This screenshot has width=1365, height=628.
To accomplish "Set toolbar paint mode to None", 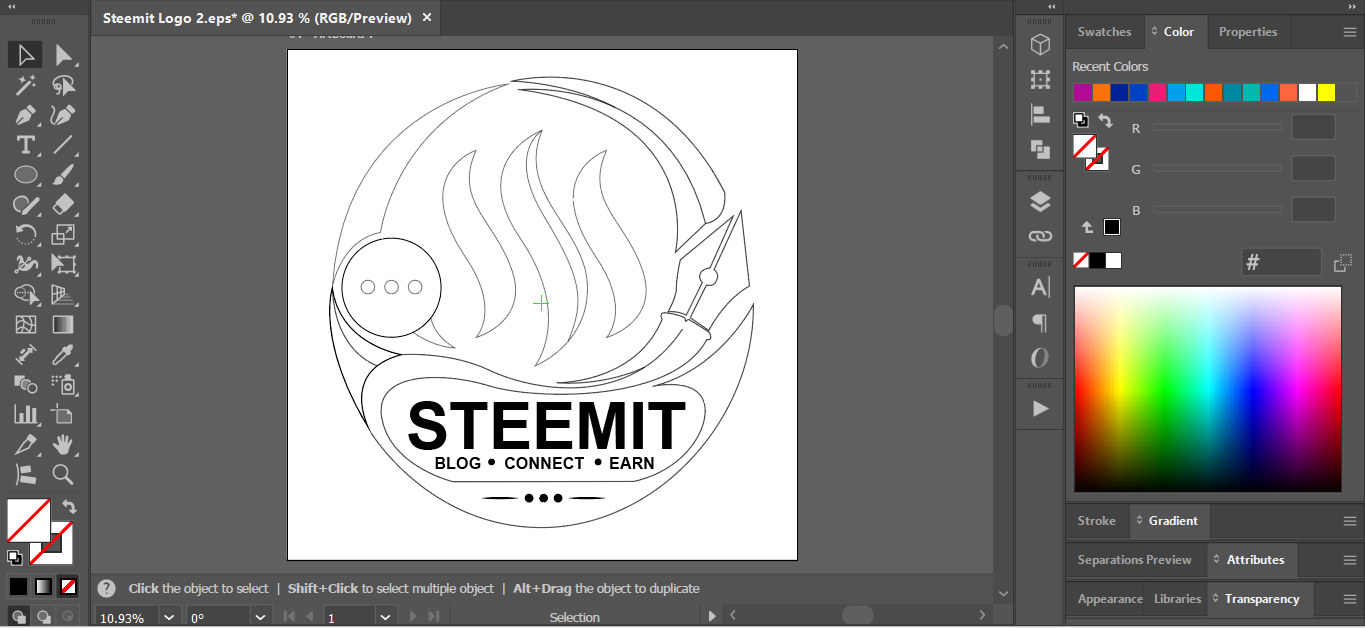I will click(68, 586).
